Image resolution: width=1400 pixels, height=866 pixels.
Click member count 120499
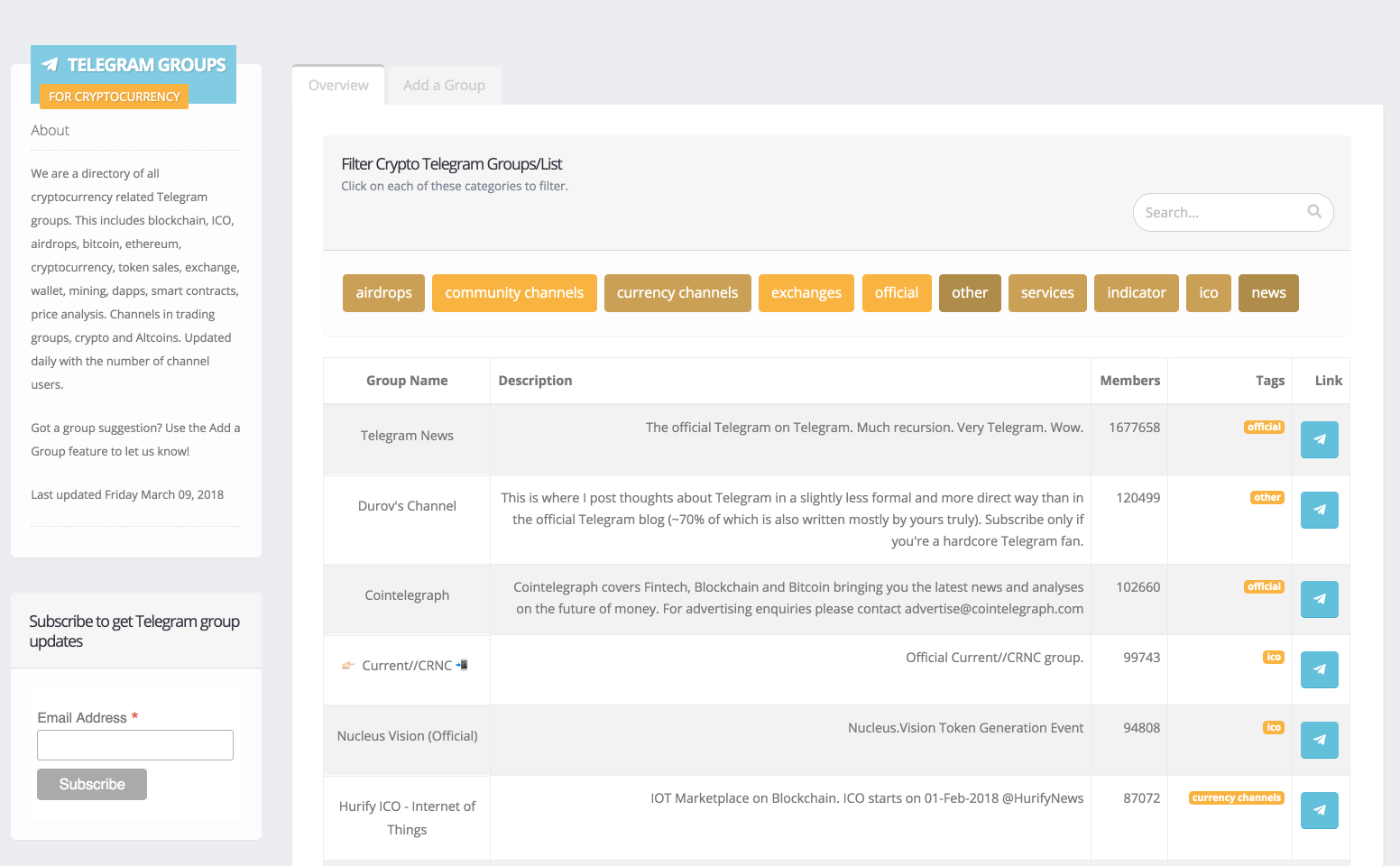[x=1137, y=498]
